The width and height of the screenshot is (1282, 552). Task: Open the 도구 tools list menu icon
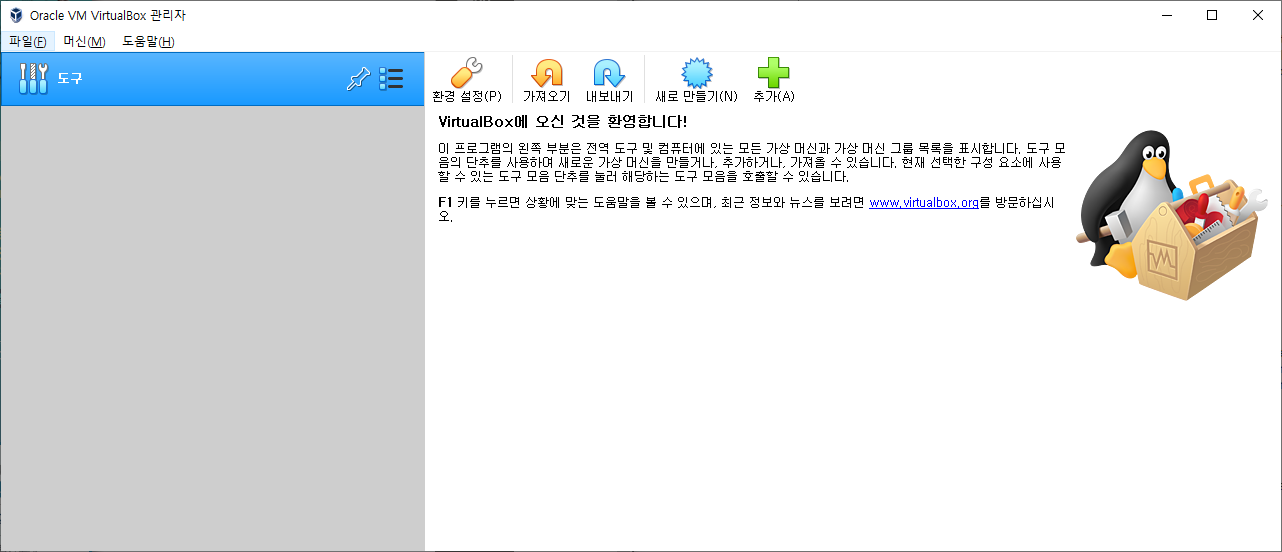391,79
